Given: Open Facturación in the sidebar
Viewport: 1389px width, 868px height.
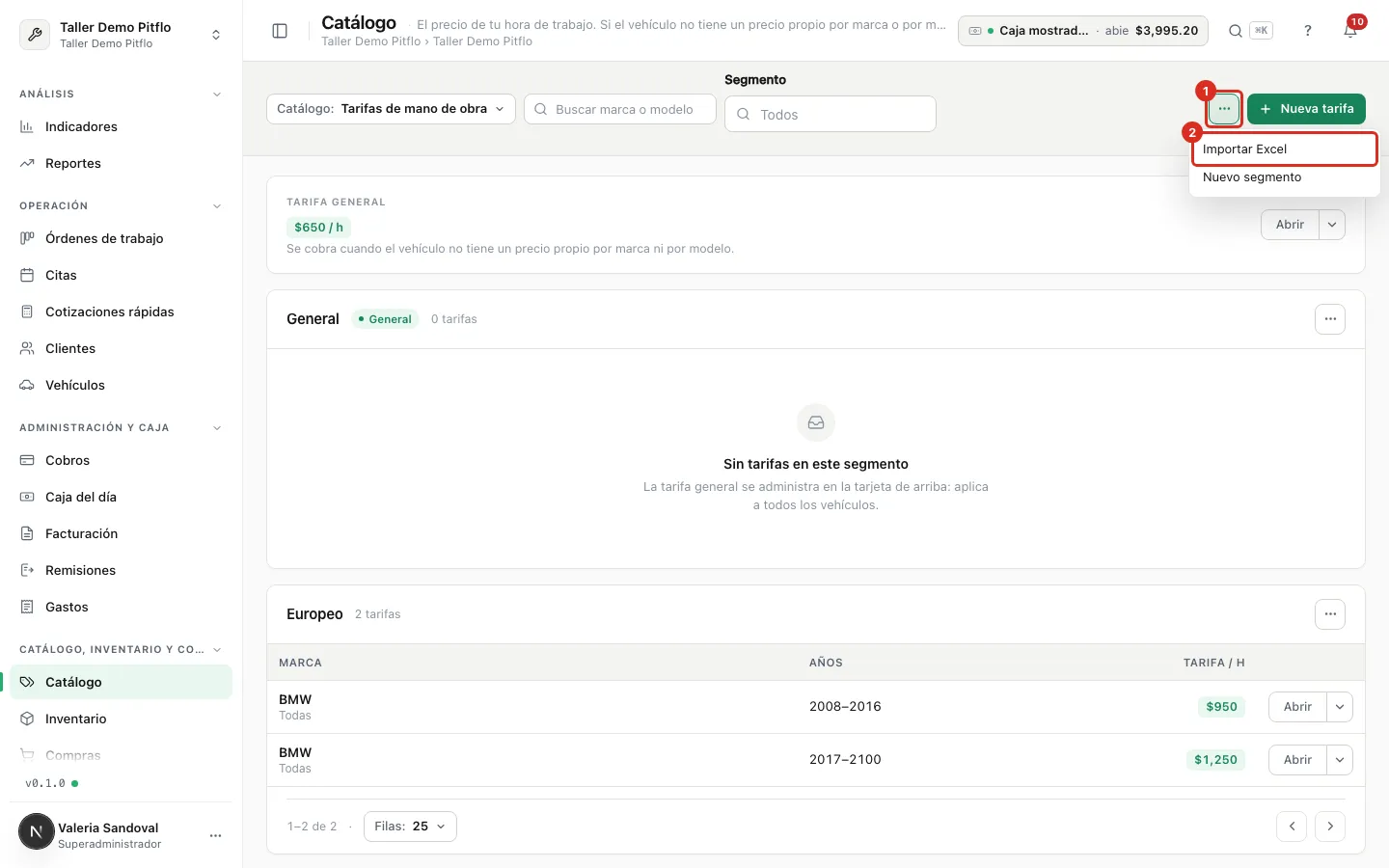Looking at the screenshot, I should (x=121, y=533).
